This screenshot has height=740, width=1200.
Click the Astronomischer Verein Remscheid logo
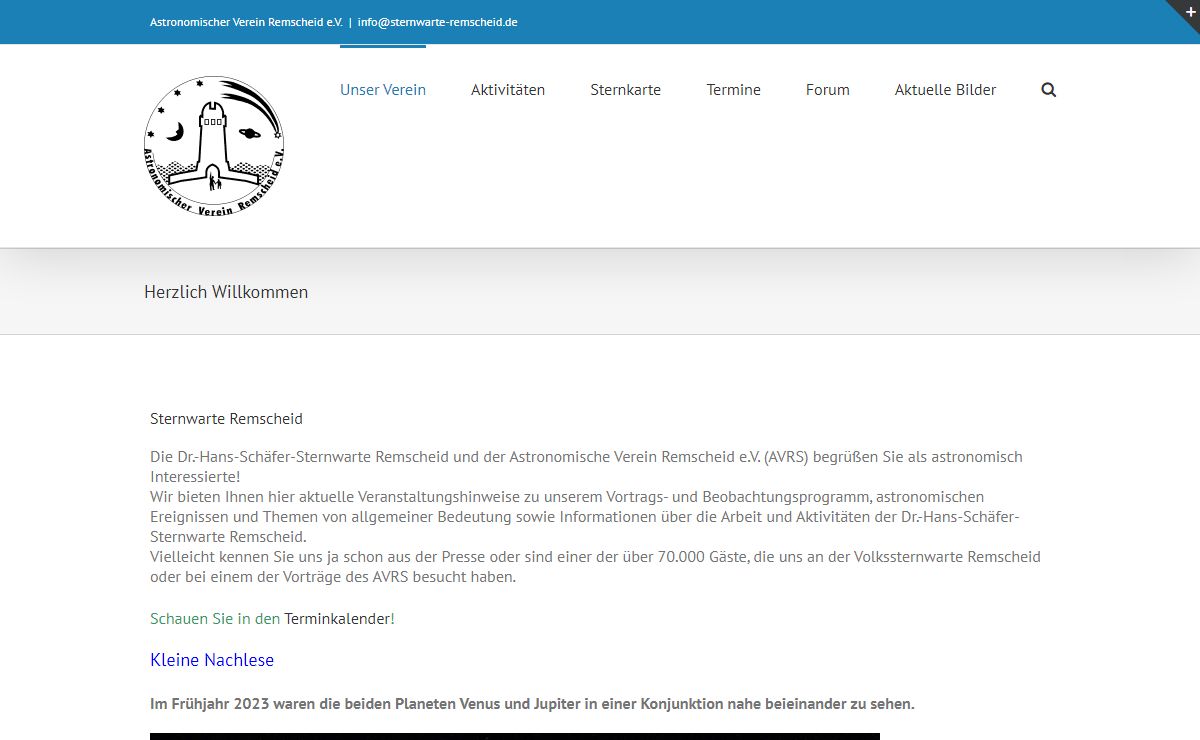214,147
